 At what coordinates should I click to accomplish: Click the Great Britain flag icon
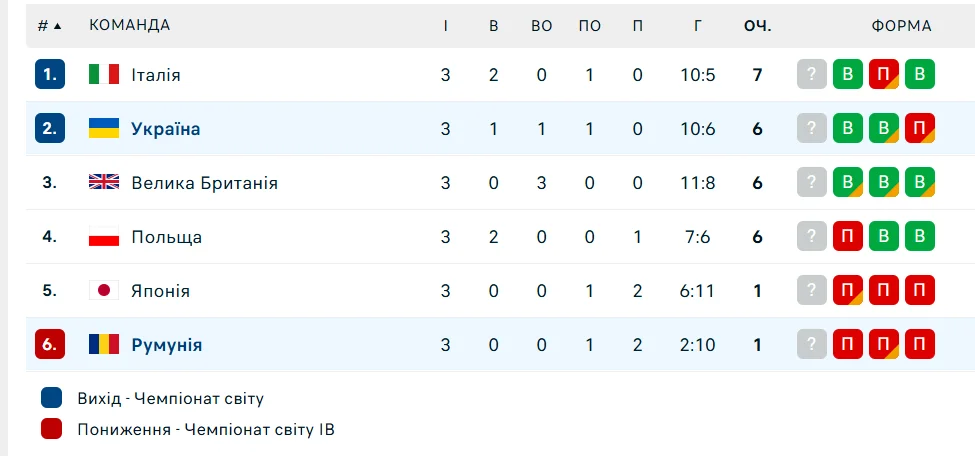click(x=104, y=183)
